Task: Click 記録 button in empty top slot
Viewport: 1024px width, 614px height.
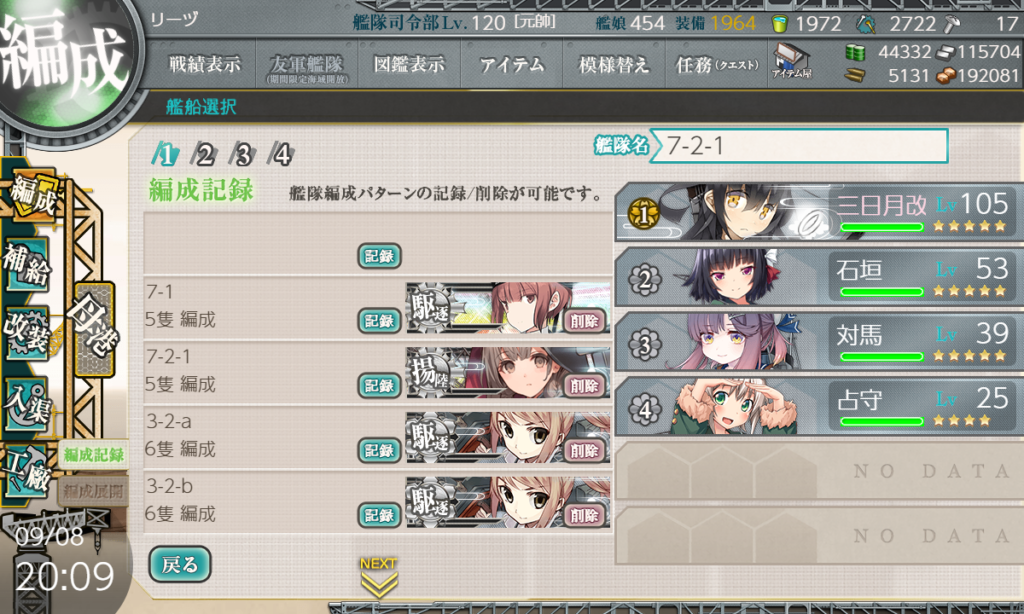Action: click(379, 256)
